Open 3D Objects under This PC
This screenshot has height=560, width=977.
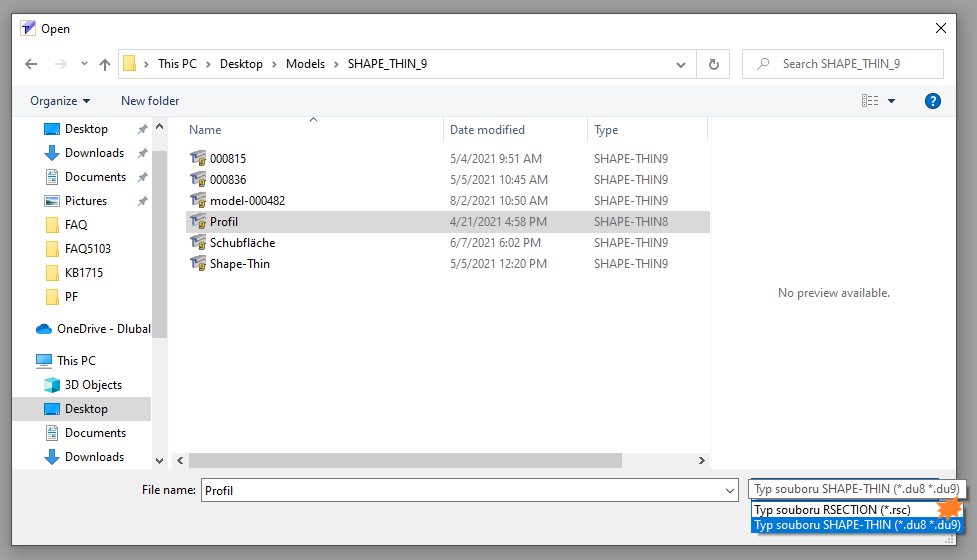[x=93, y=385]
